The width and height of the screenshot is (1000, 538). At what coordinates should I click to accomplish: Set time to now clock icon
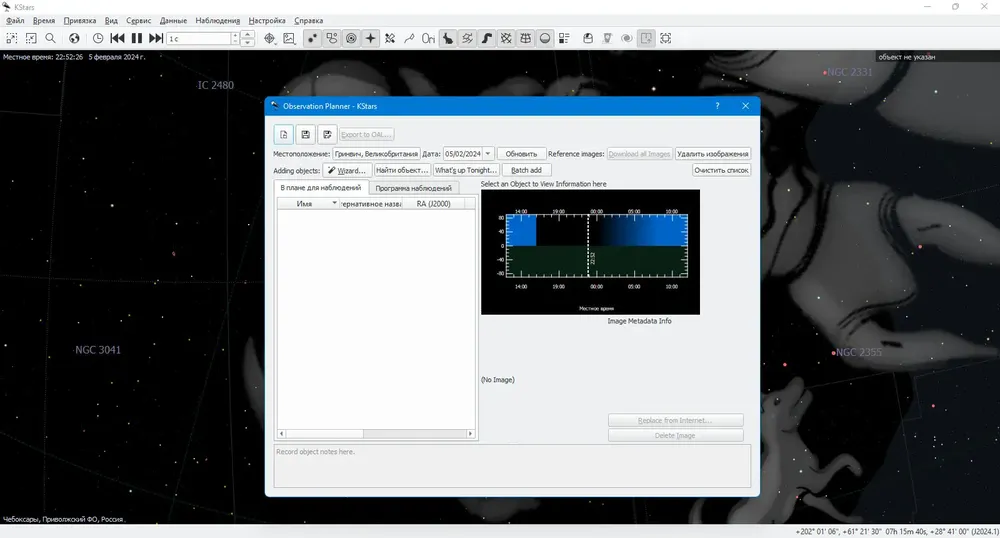tap(98, 38)
